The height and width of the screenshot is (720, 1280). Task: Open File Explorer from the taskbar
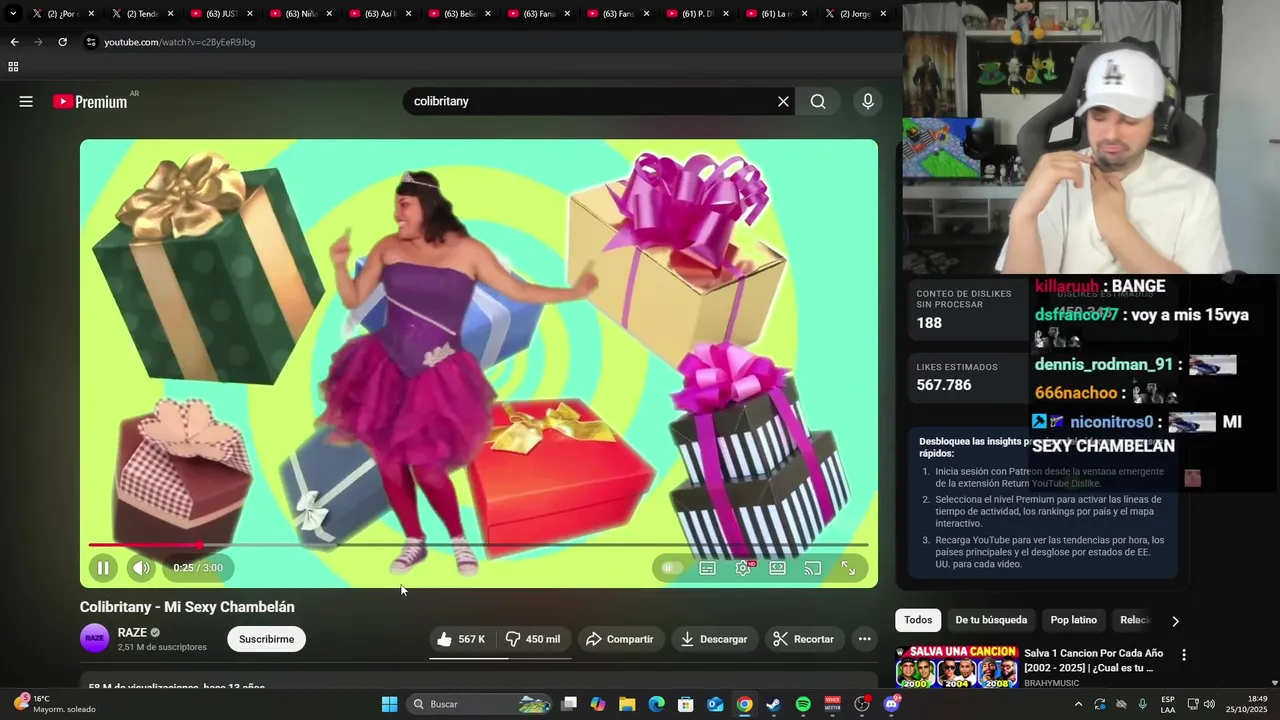627,704
